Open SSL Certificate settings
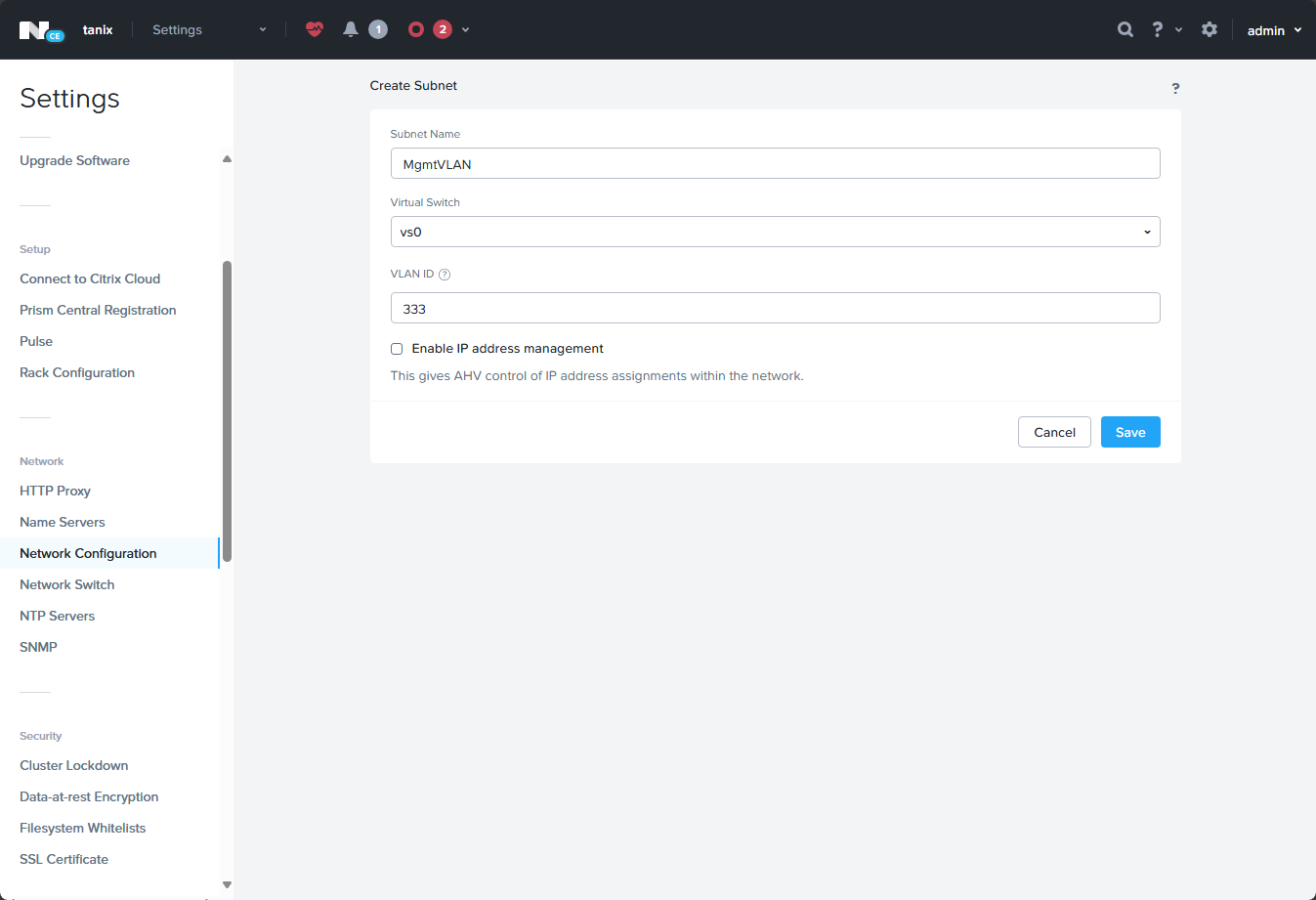The width and height of the screenshot is (1316, 900). 64,859
